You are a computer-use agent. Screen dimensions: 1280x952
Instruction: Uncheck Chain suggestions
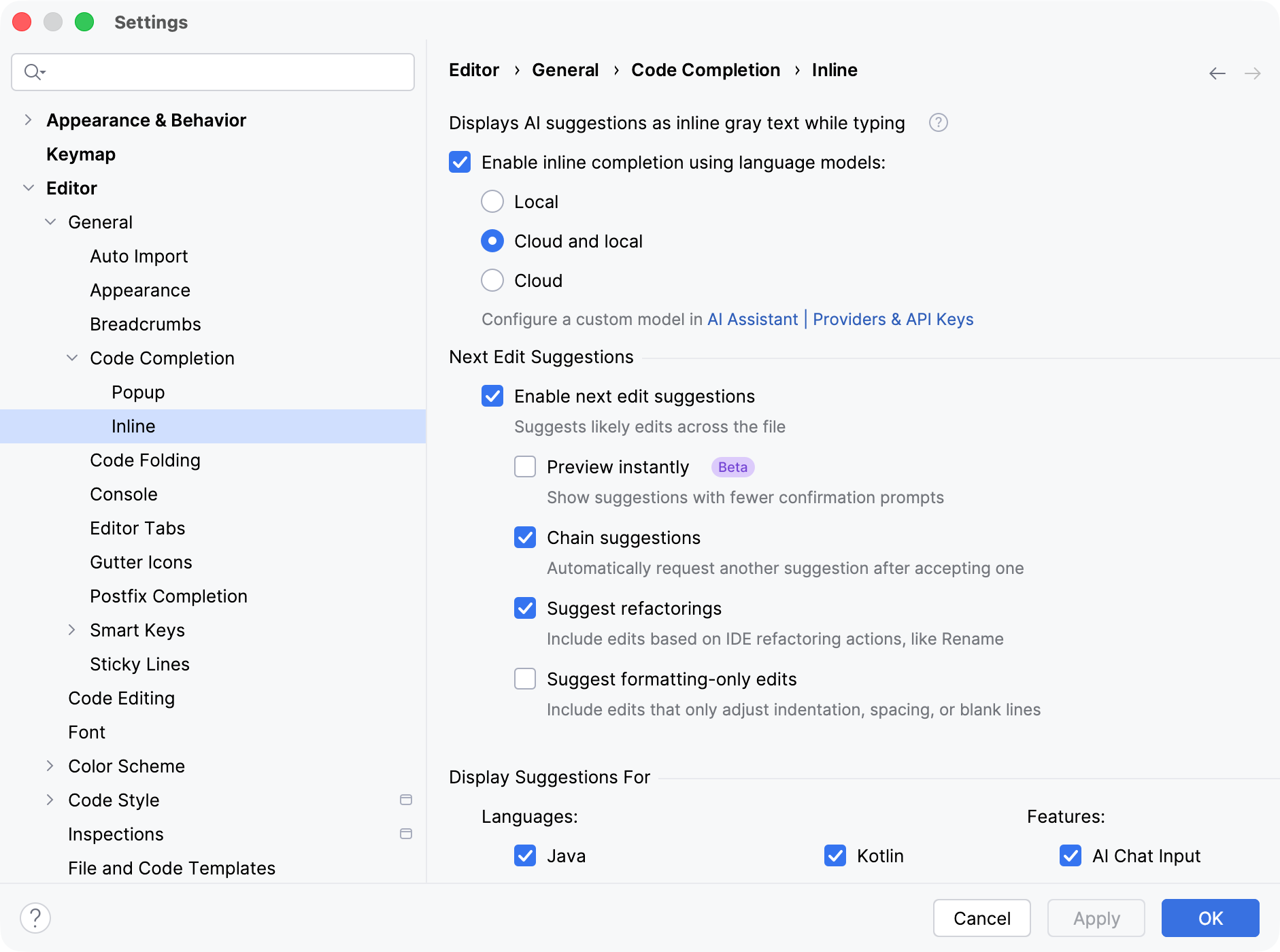(x=525, y=537)
